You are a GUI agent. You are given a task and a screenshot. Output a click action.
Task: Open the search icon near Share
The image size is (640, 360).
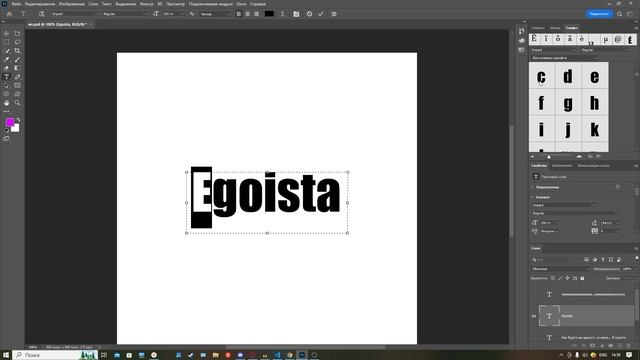point(619,14)
